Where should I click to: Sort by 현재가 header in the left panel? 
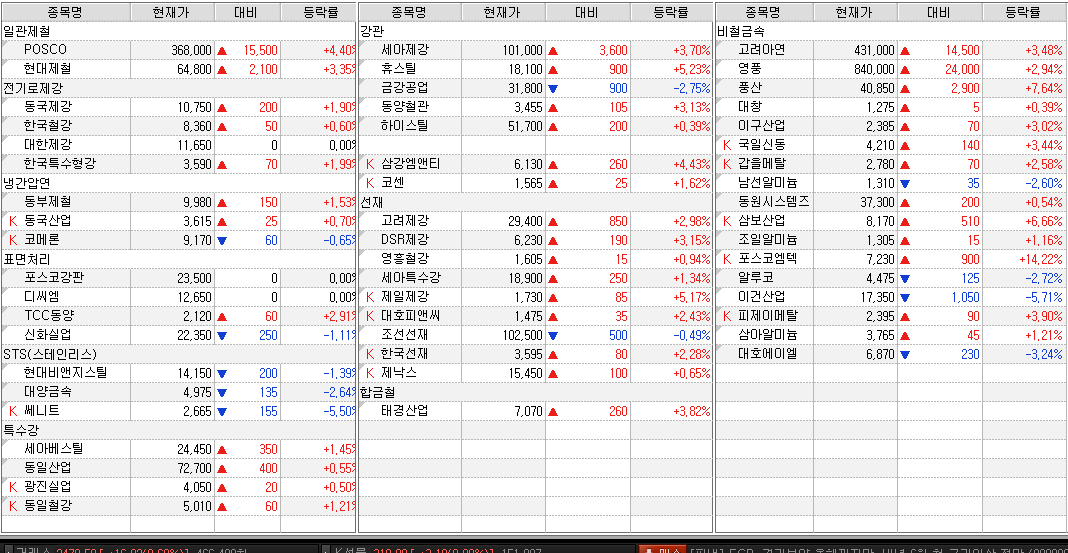coord(172,12)
